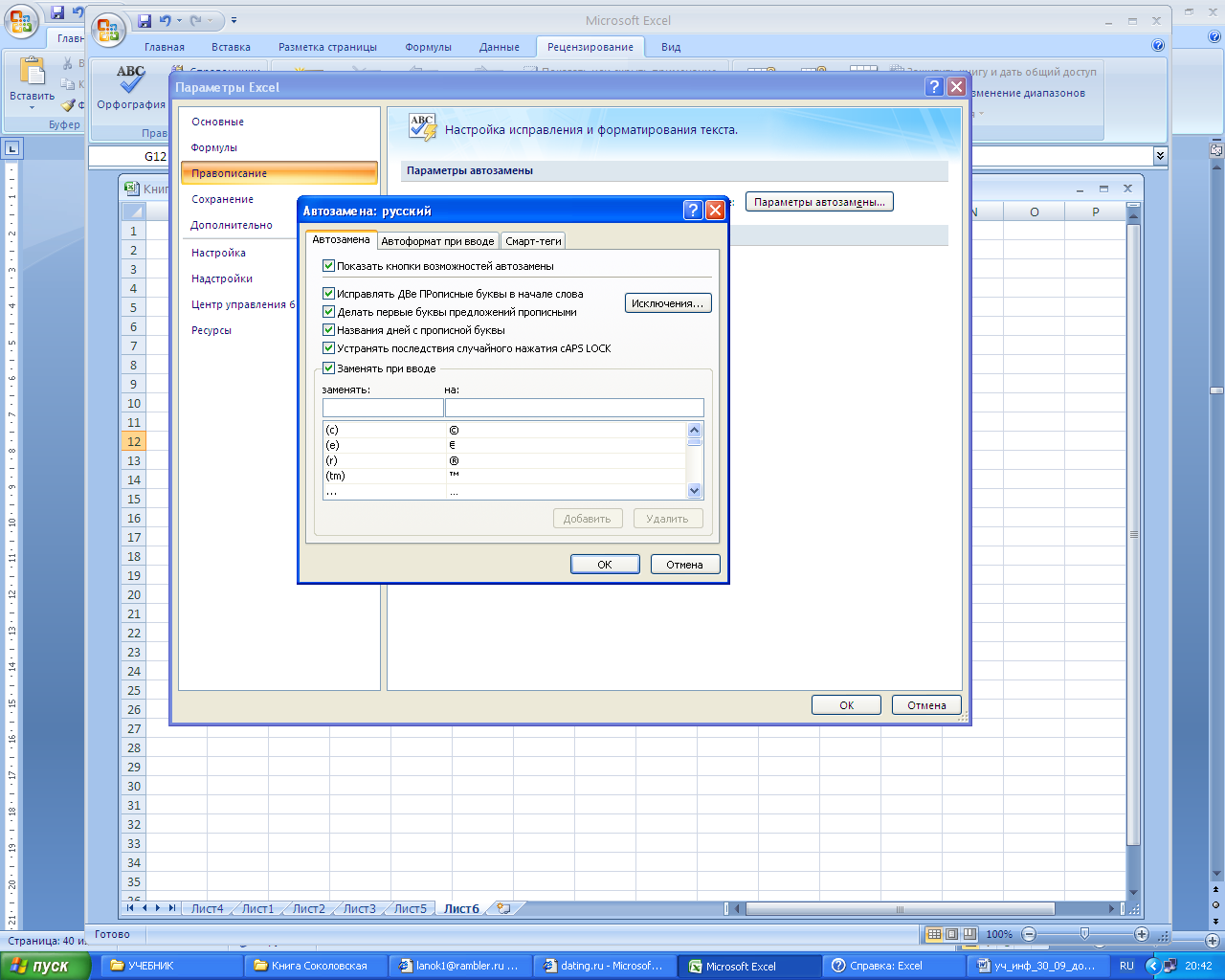Click the Орфография spelling check icon
This screenshot has height=980, width=1225.
[x=131, y=80]
